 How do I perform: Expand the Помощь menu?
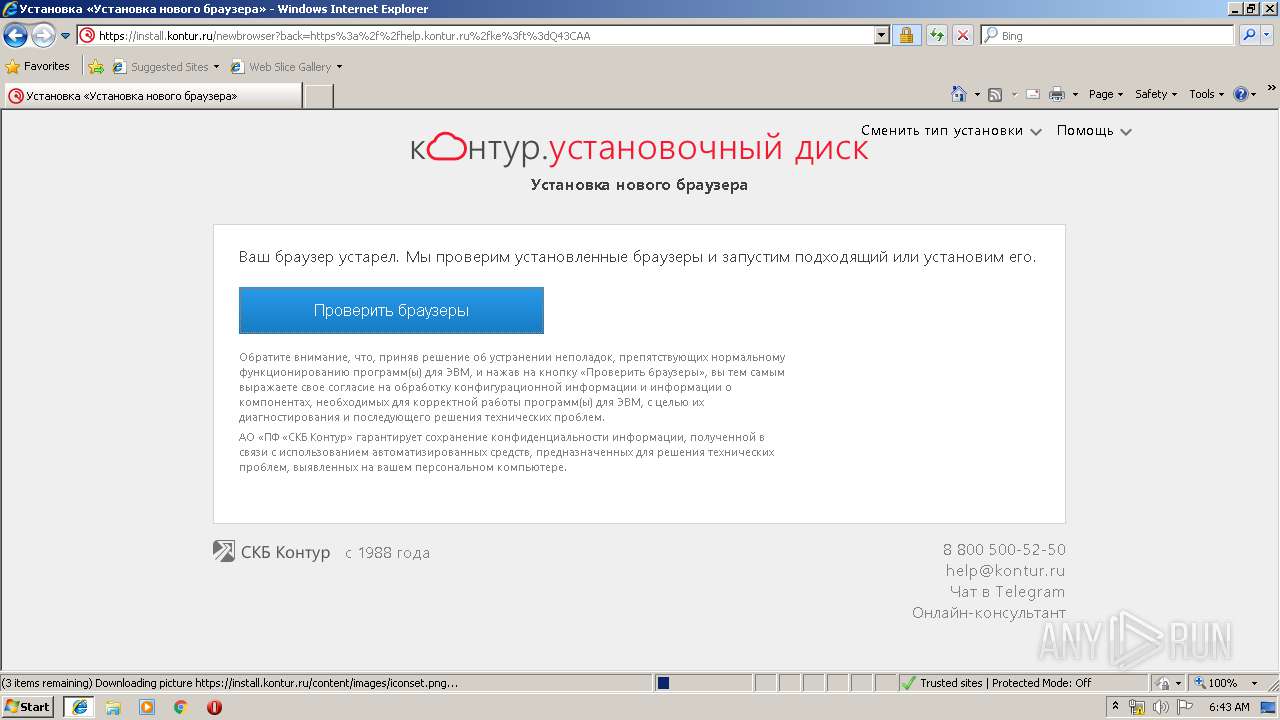(x=1094, y=131)
